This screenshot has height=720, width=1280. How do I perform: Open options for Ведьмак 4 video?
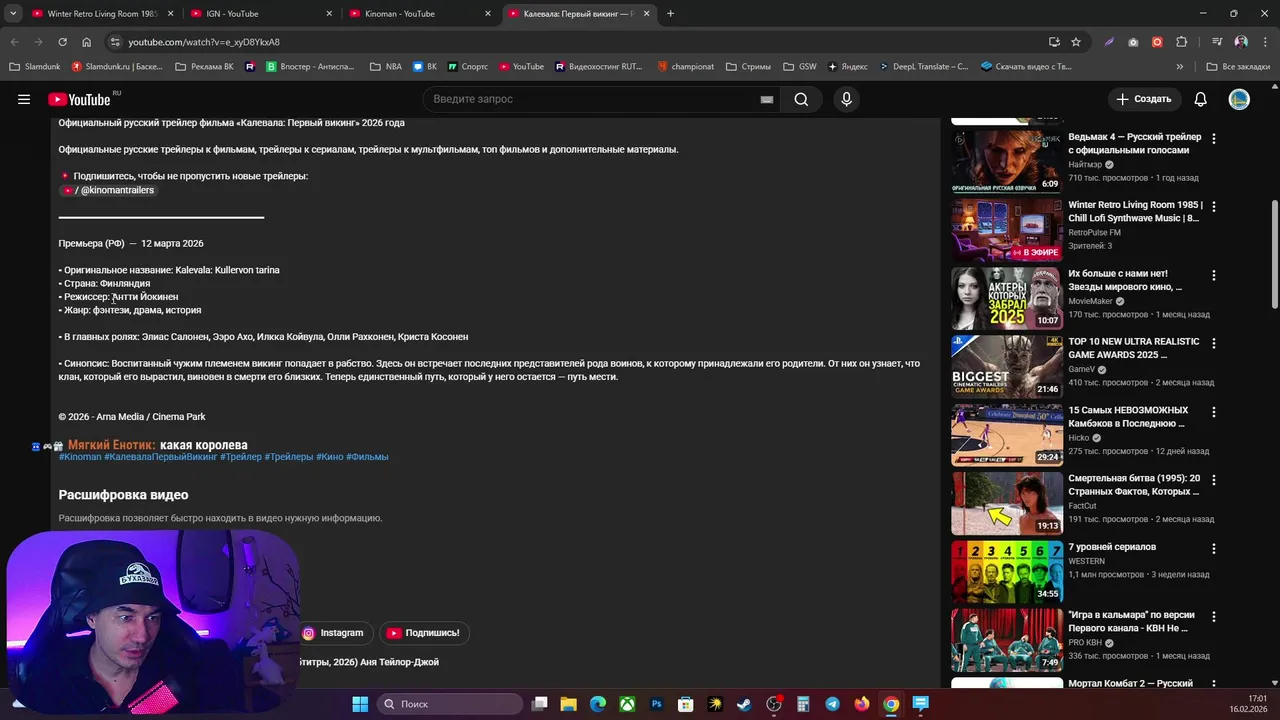point(1214,139)
